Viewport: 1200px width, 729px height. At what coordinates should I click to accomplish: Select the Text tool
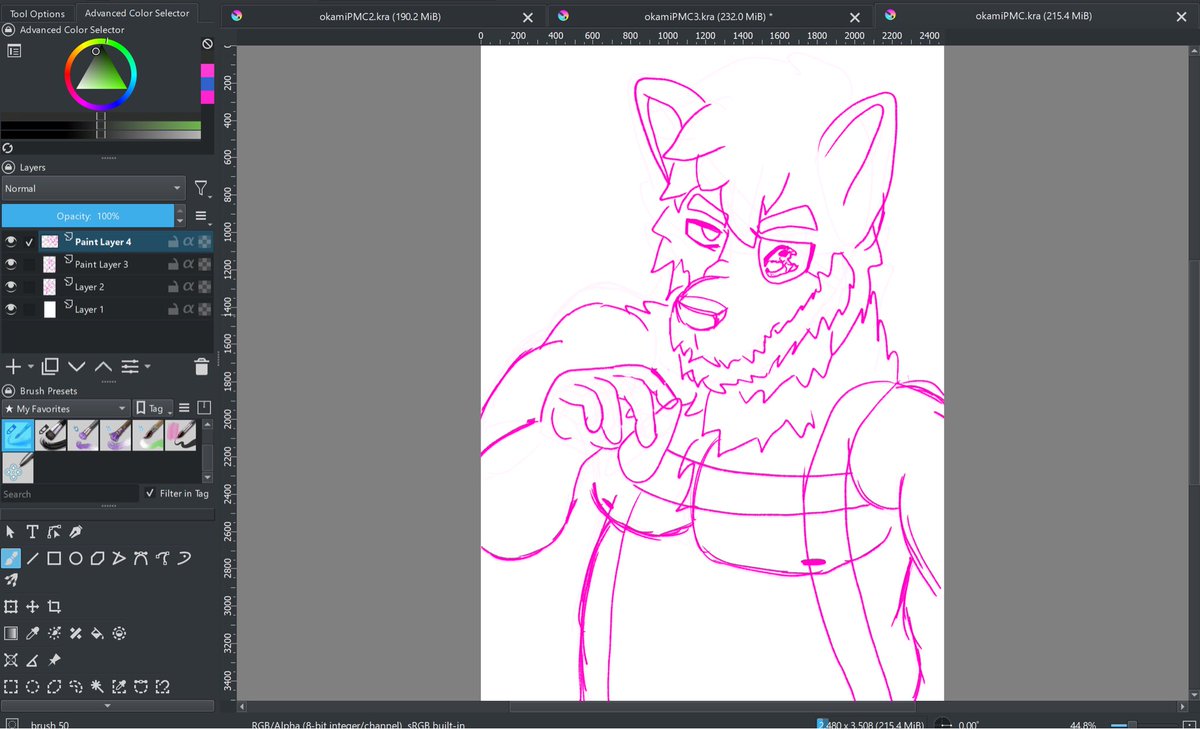(x=33, y=530)
